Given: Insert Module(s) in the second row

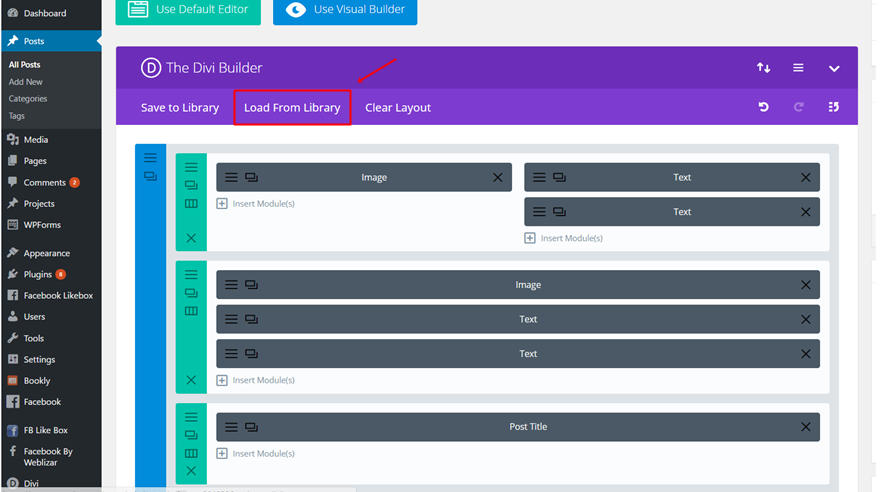Looking at the screenshot, I should pos(255,380).
